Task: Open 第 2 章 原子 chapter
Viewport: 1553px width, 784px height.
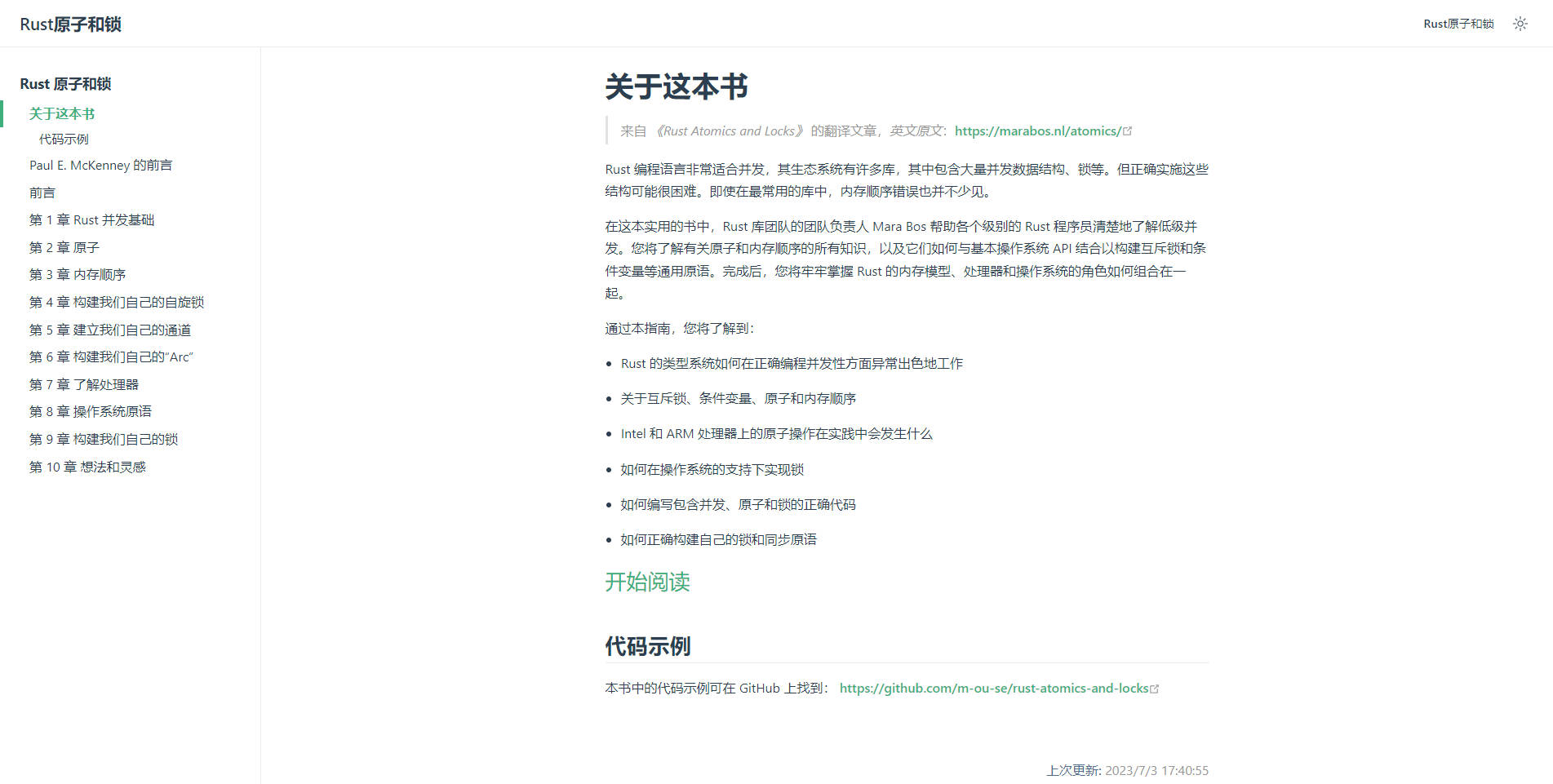Action: (64, 247)
